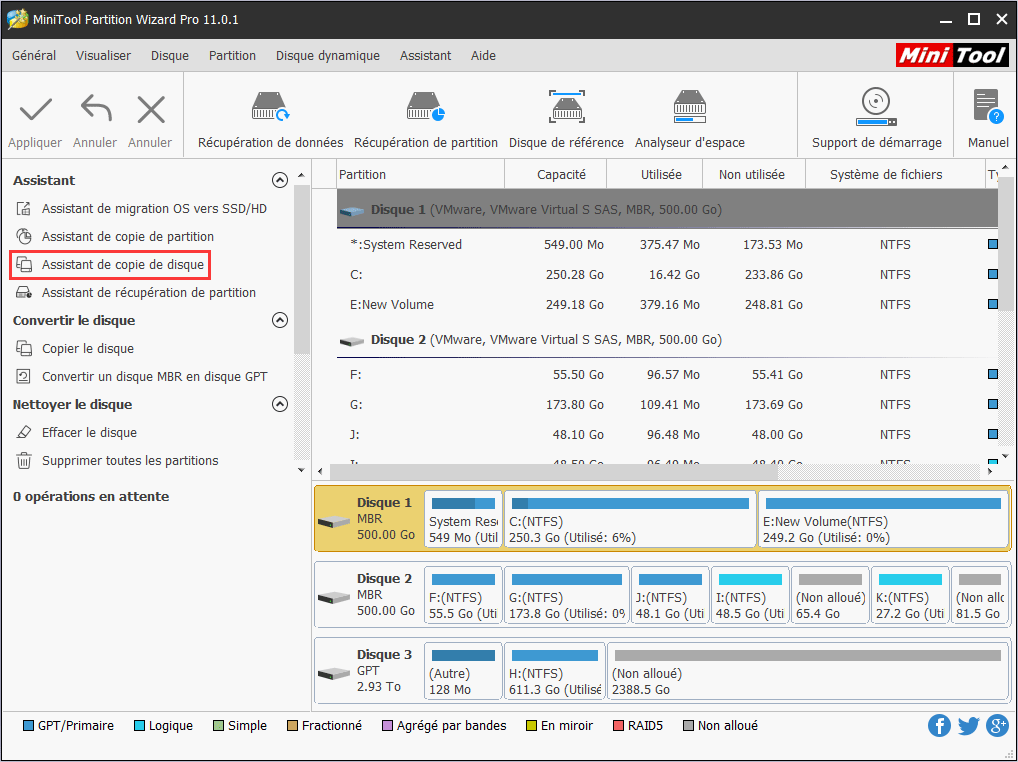Start Assistant de récupération de partition

pyautogui.click(x=149, y=292)
